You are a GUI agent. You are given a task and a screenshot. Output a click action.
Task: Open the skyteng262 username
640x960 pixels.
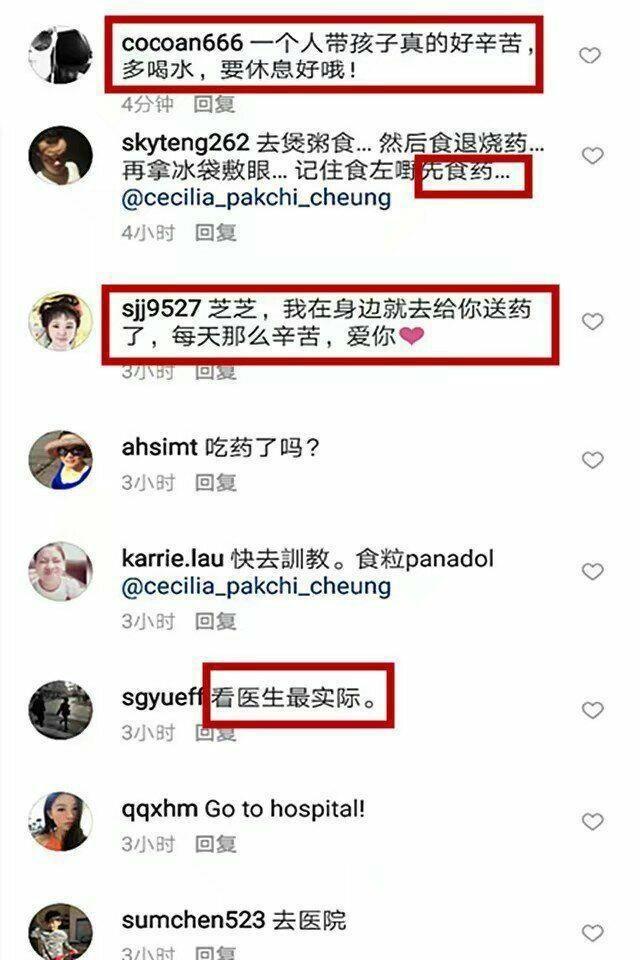tap(185, 143)
